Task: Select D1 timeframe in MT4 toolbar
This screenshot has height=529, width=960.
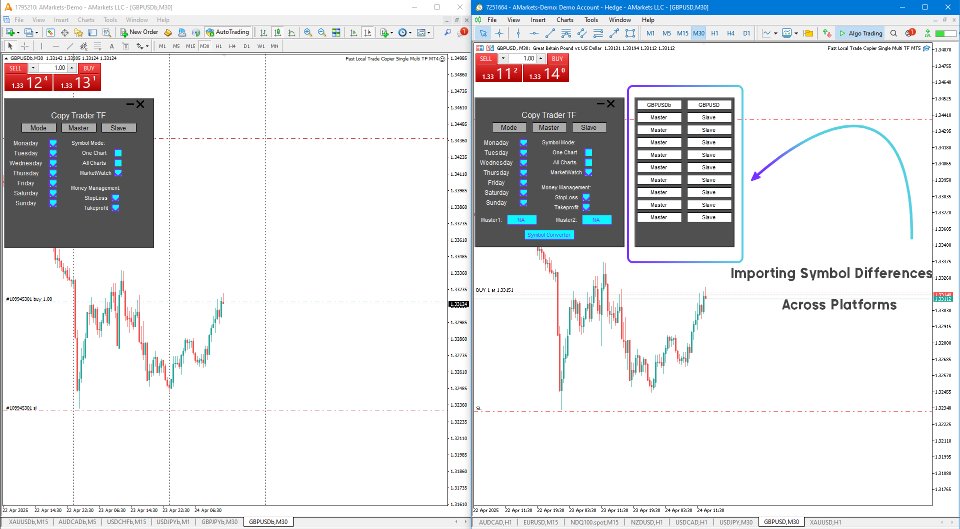Action: point(247,46)
